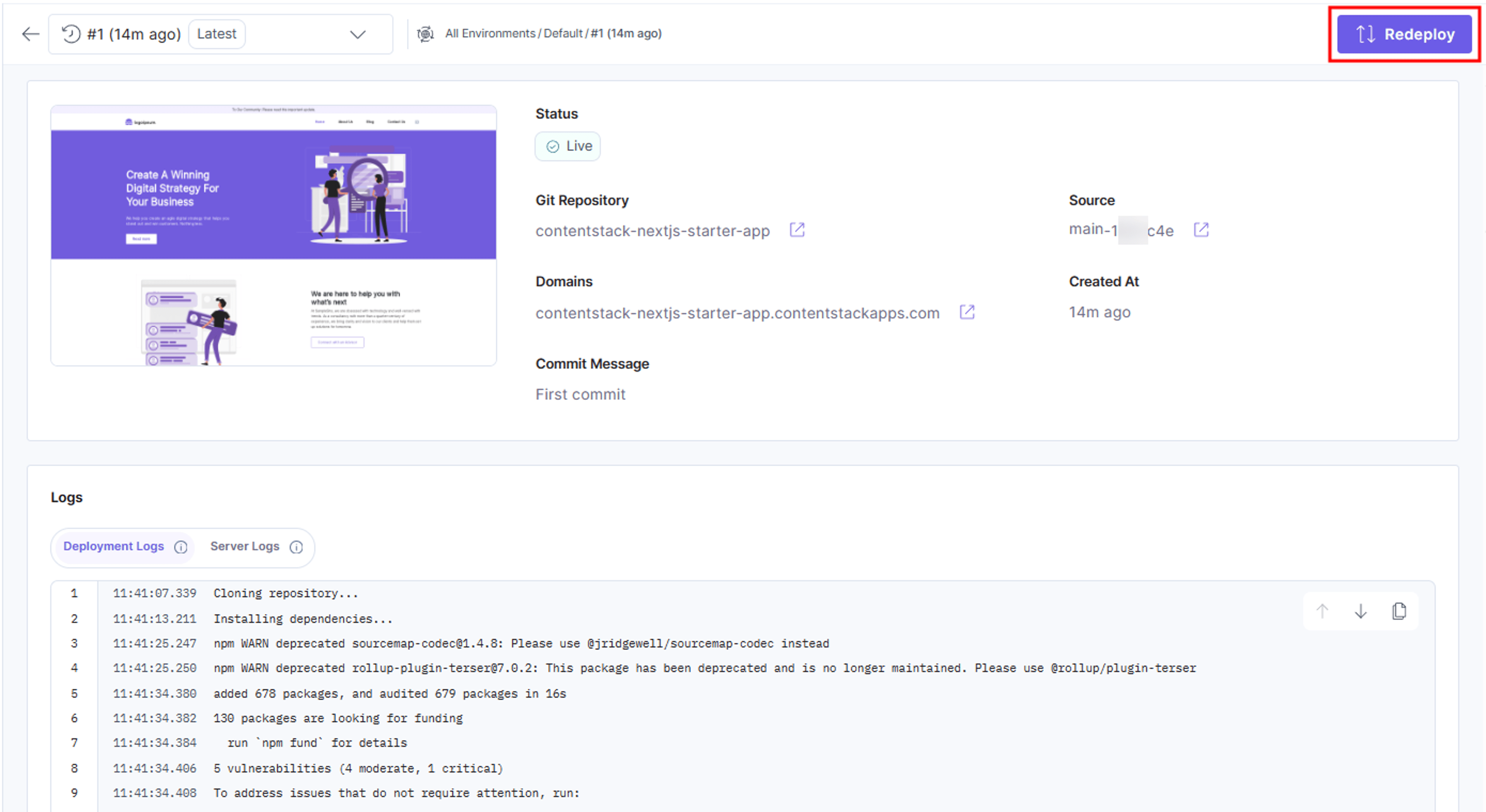The width and height of the screenshot is (1486, 812).
Task: Click log line To address issues
Action: coord(396,793)
